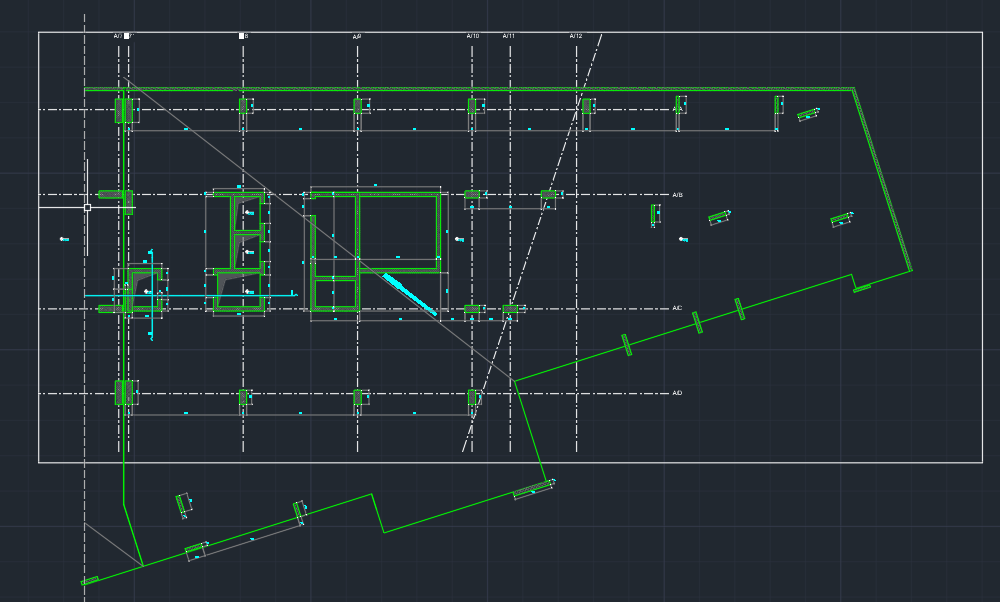This screenshot has width=1000, height=602.
Task: Select the A/D row grid label
Action: point(677,393)
